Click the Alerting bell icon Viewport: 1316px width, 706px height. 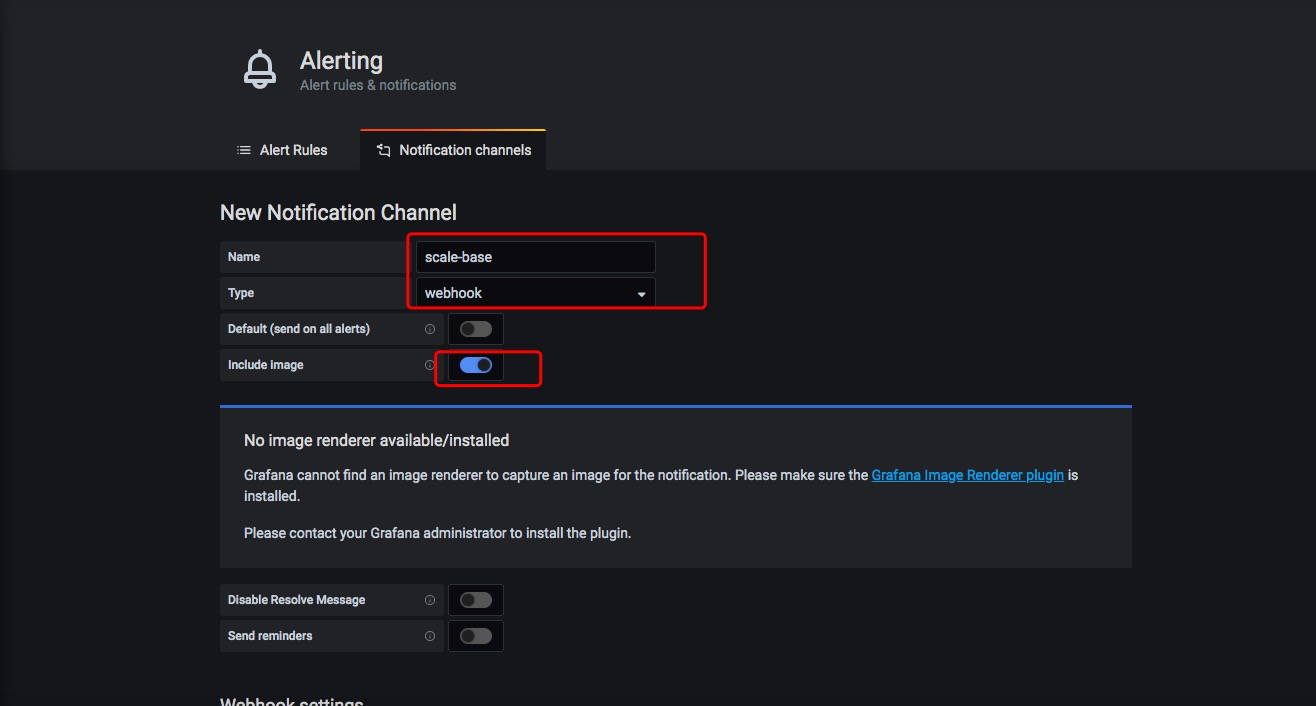(260, 69)
